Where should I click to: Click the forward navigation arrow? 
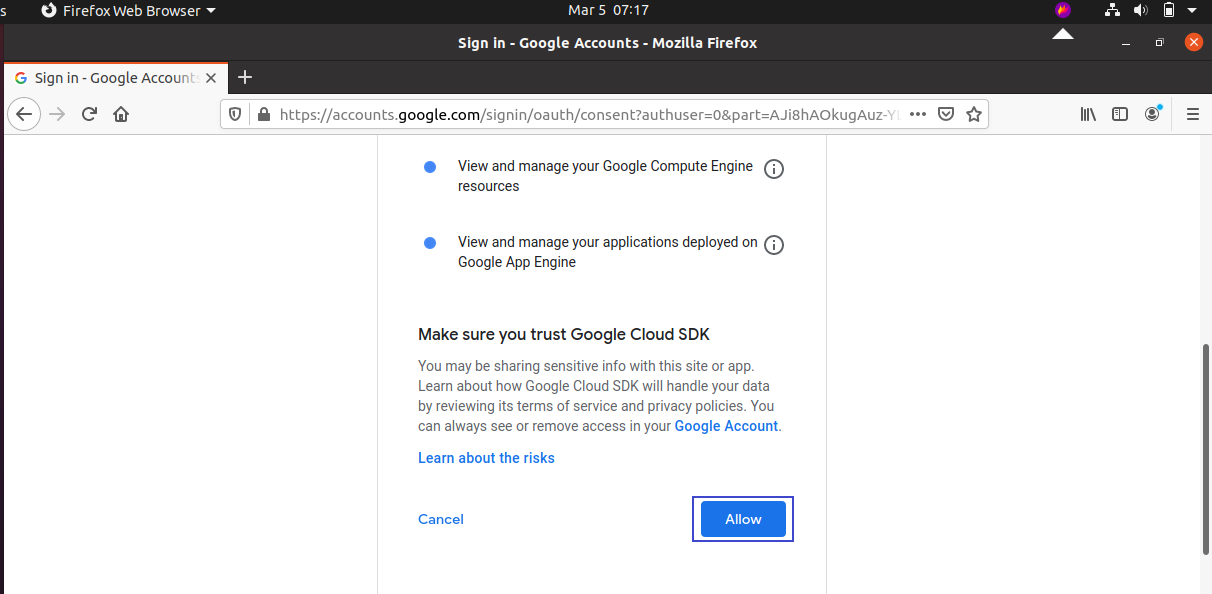tap(57, 114)
